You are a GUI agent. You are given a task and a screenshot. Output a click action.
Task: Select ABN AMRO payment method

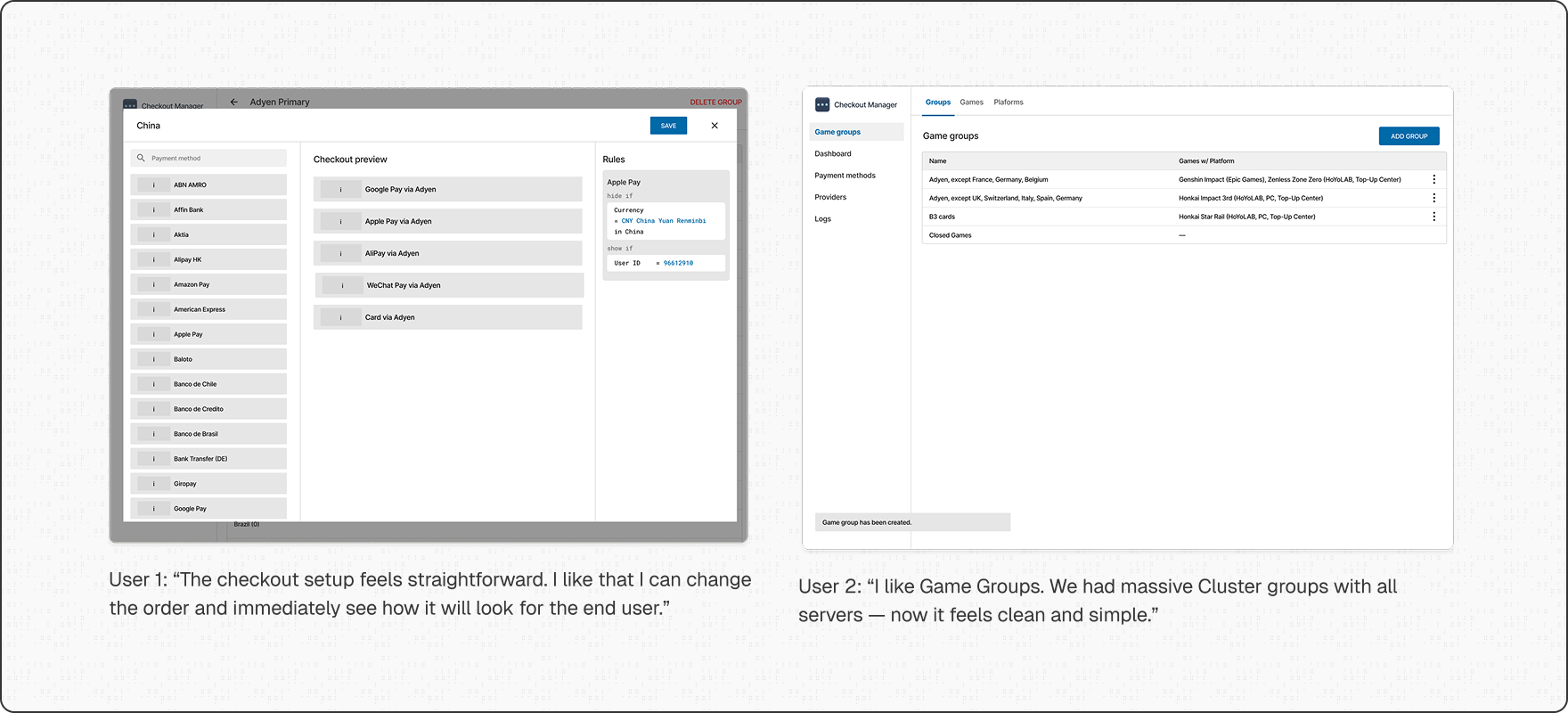208,184
